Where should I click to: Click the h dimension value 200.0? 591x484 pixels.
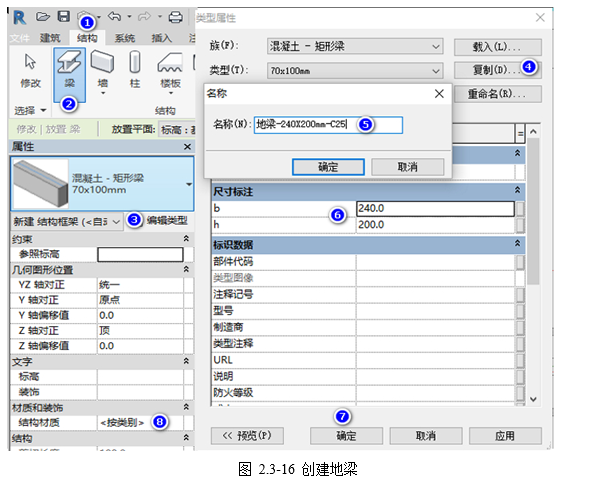coord(435,225)
